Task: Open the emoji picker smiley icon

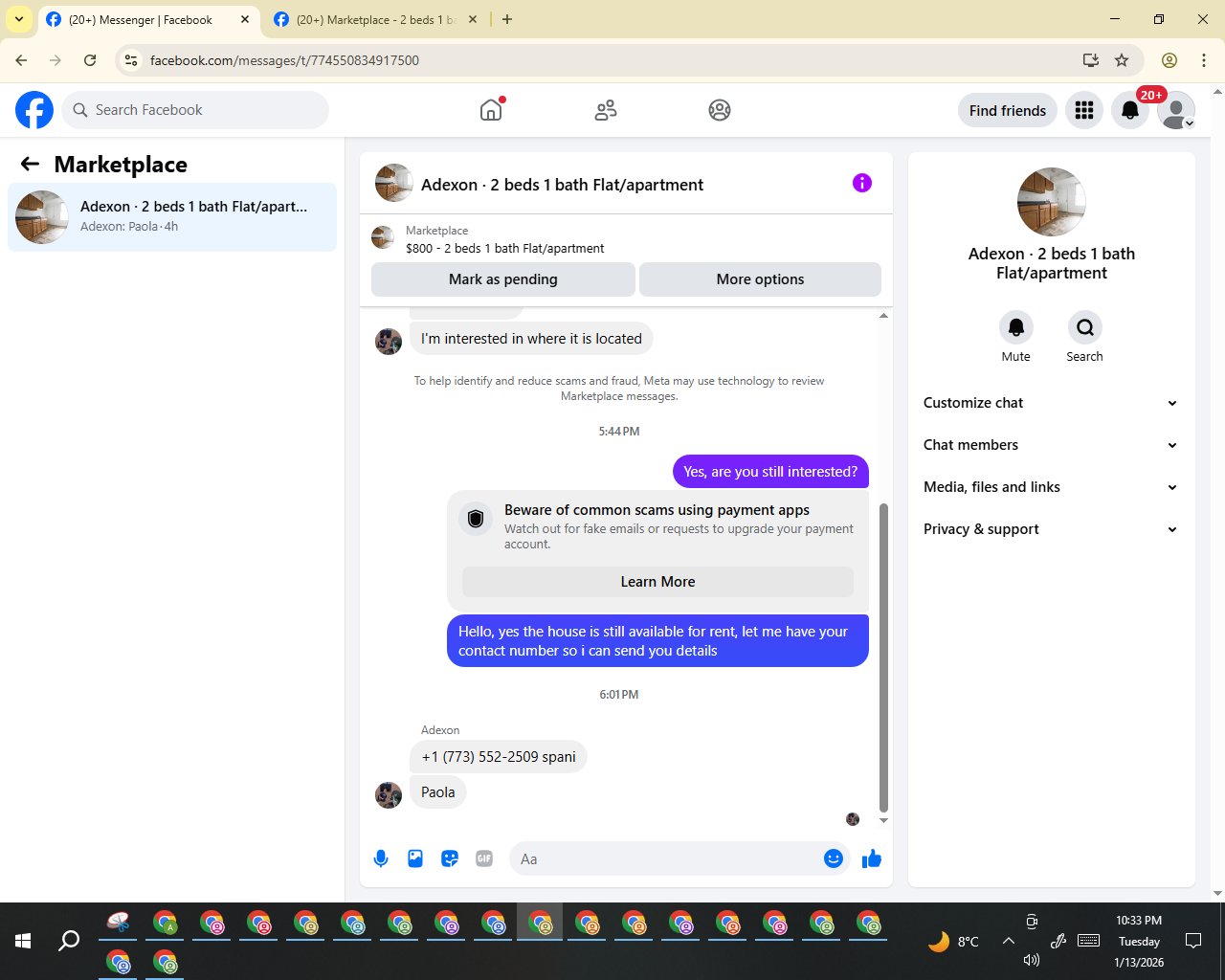Action: click(834, 858)
